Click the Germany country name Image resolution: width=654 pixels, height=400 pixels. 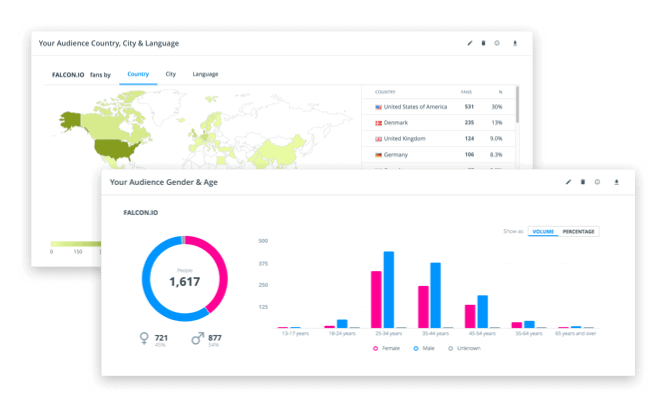[395, 154]
